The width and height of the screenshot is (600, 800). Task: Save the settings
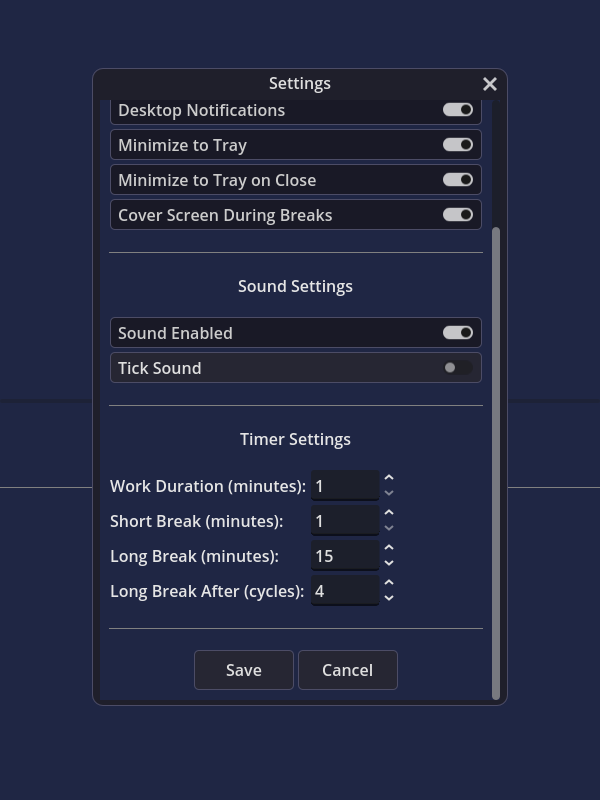(244, 670)
